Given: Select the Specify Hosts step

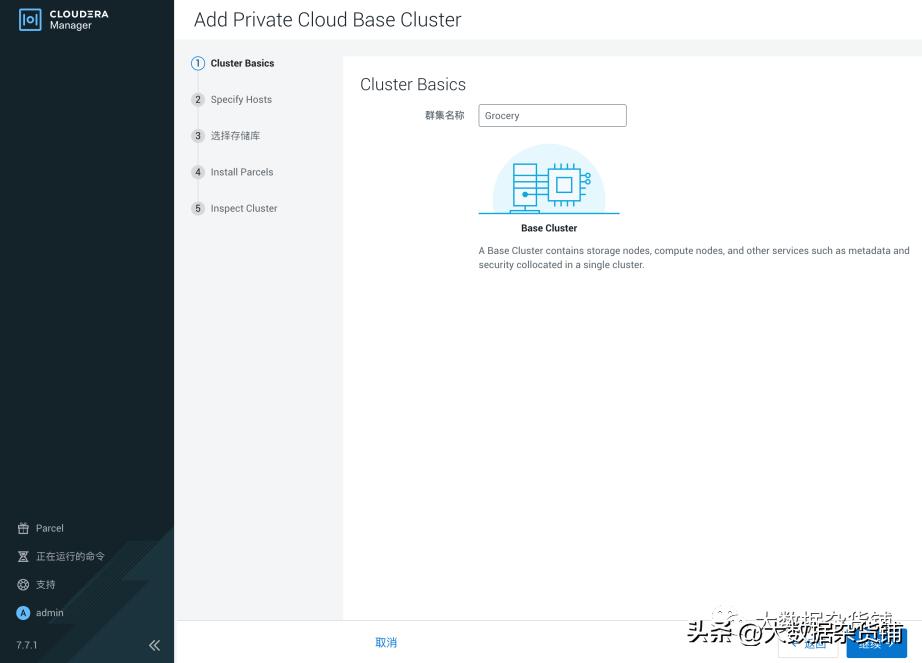Looking at the screenshot, I should pyautogui.click(x=241, y=99).
